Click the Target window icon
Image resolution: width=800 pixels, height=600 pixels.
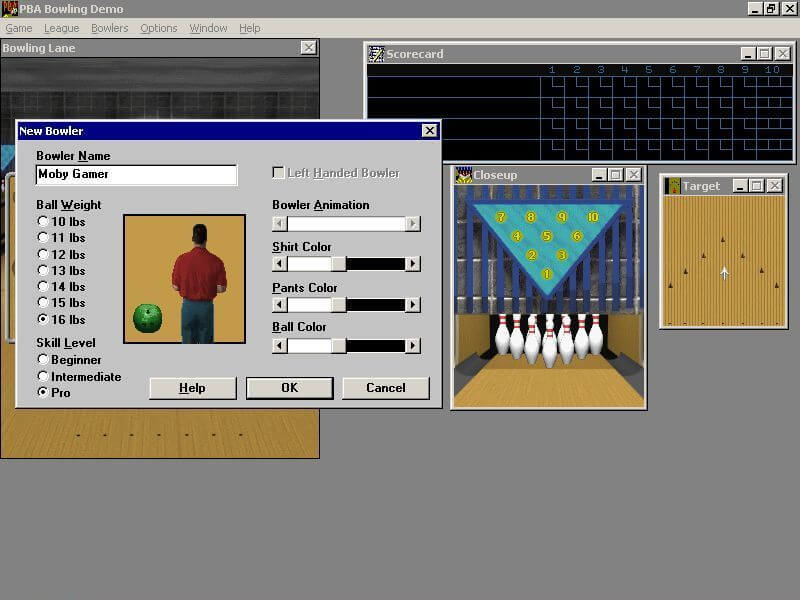point(673,186)
